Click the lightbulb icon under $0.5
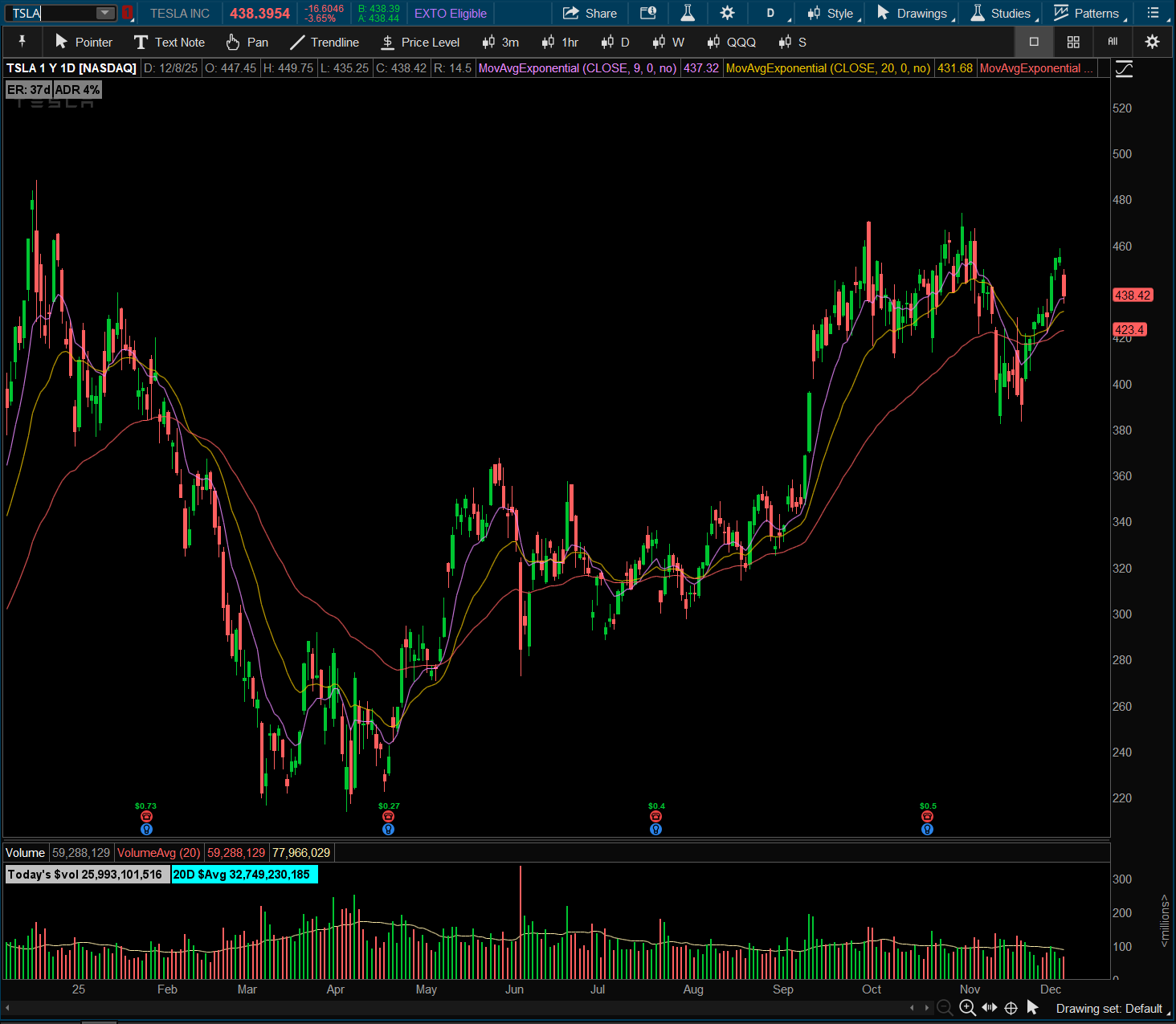Screen dimensions: 1176x1024 928,829
